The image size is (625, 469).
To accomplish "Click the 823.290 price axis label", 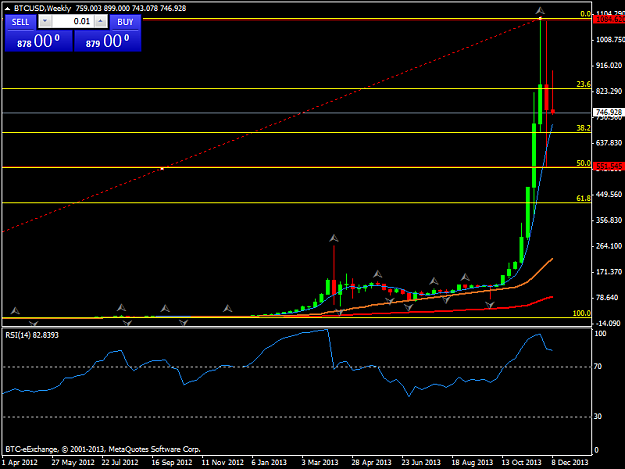I will 609,91.
